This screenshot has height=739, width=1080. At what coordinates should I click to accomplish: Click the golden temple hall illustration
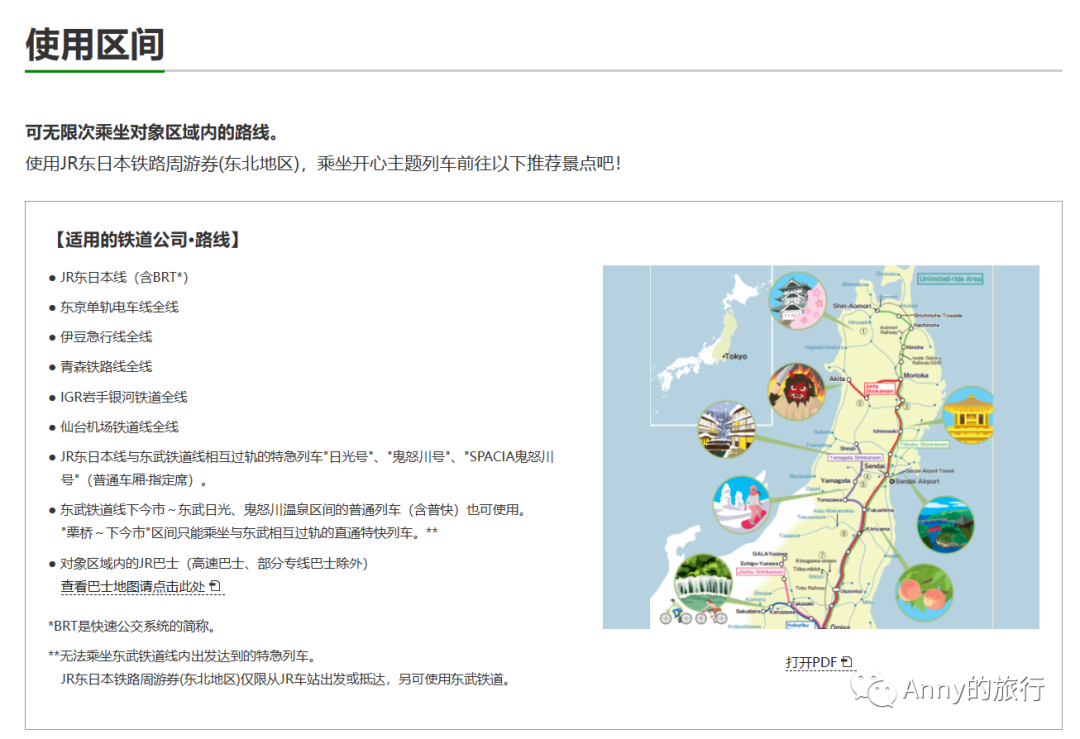[x=969, y=415]
